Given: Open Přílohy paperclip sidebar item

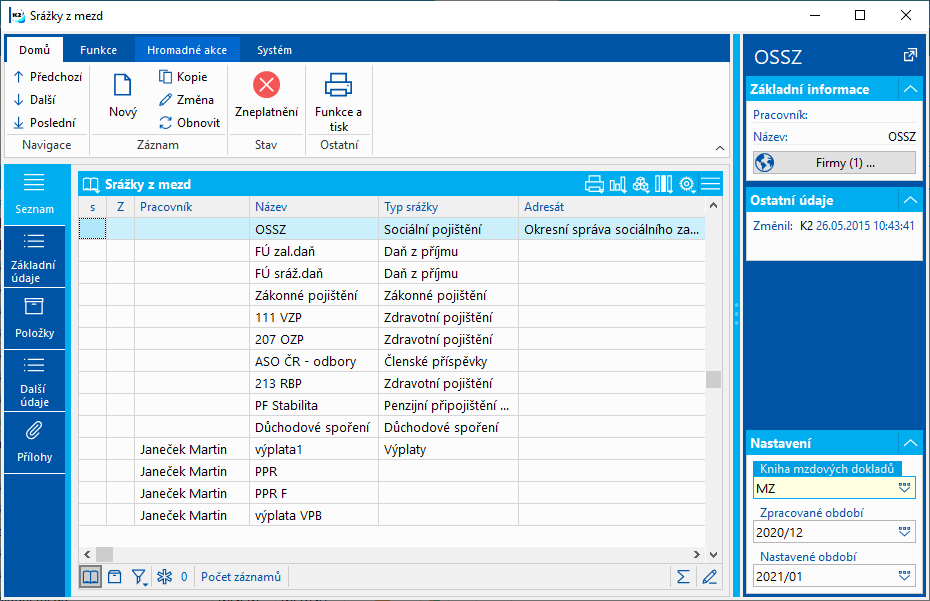Looking at the screenshot, I should click(x=34, y=443).
